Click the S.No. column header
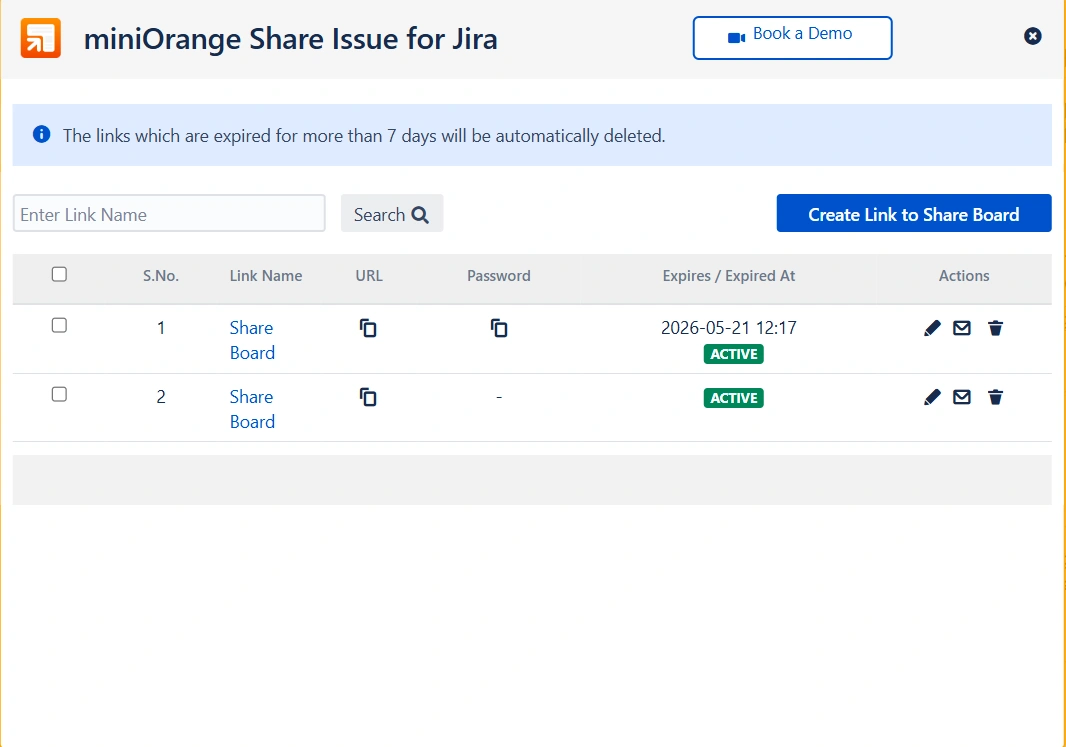The height and width of the screenshot is (747, 1066). coord(161,276)
